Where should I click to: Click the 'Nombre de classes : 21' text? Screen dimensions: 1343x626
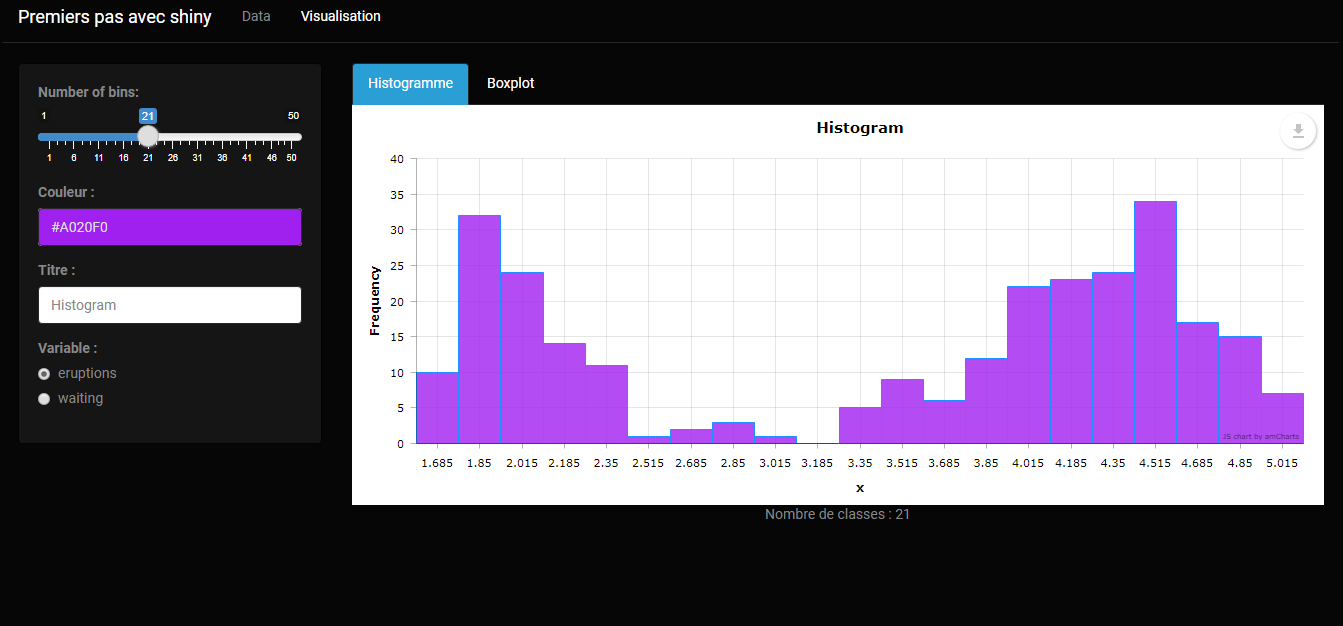point(837,513)
